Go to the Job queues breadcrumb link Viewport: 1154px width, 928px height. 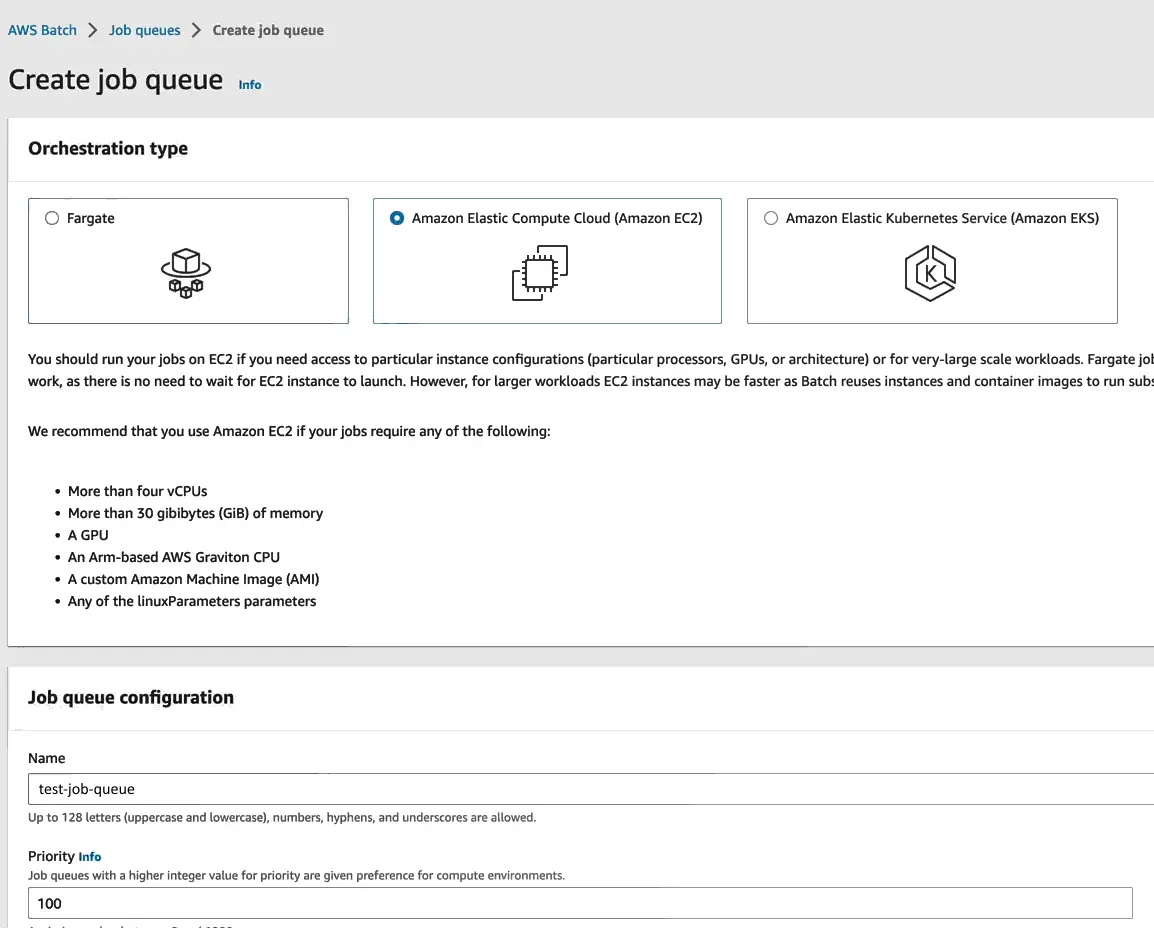tap(144, 30)
